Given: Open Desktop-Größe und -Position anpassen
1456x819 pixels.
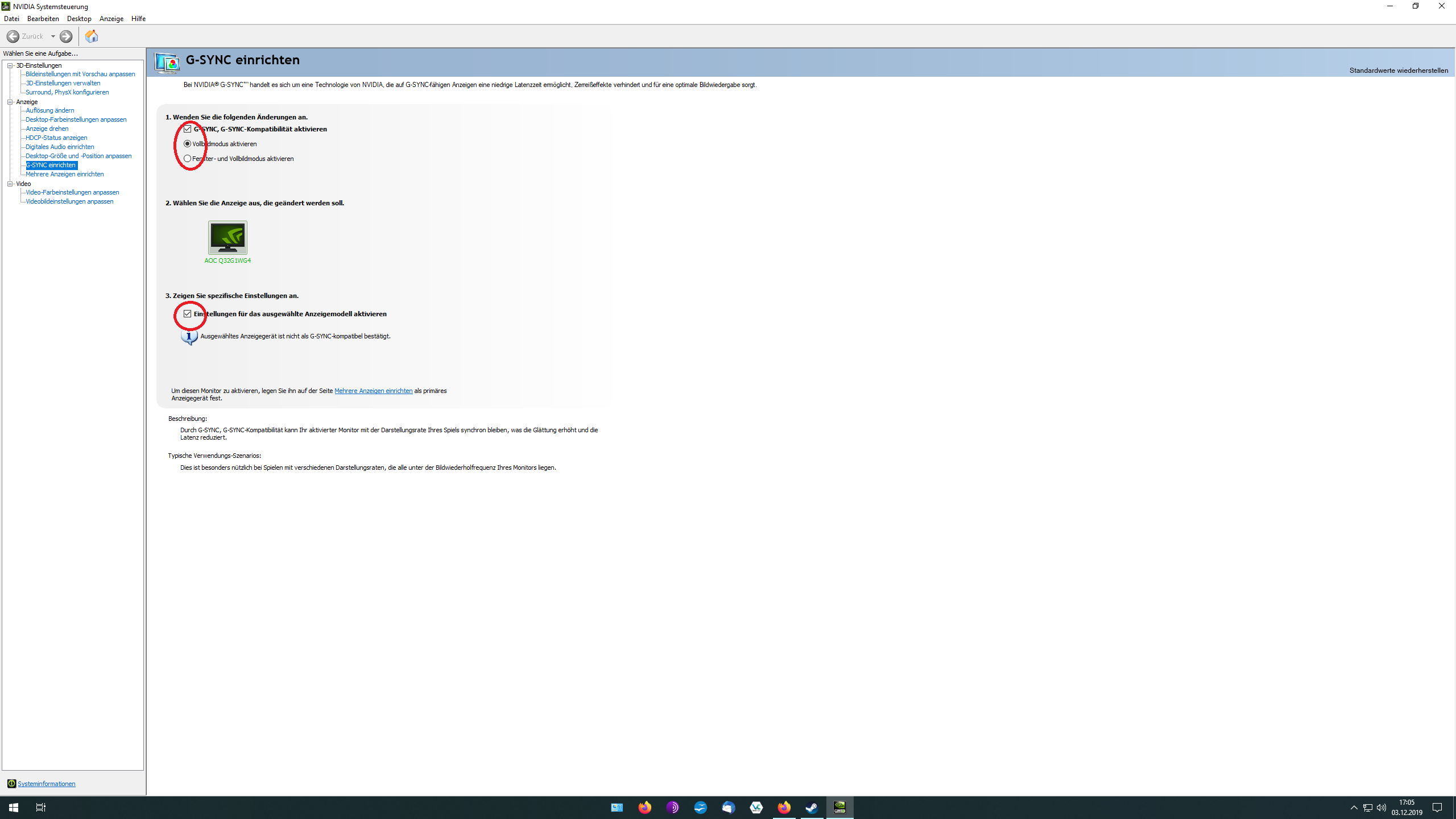Looking at the screenshot, I should click(x=78, y=156).
